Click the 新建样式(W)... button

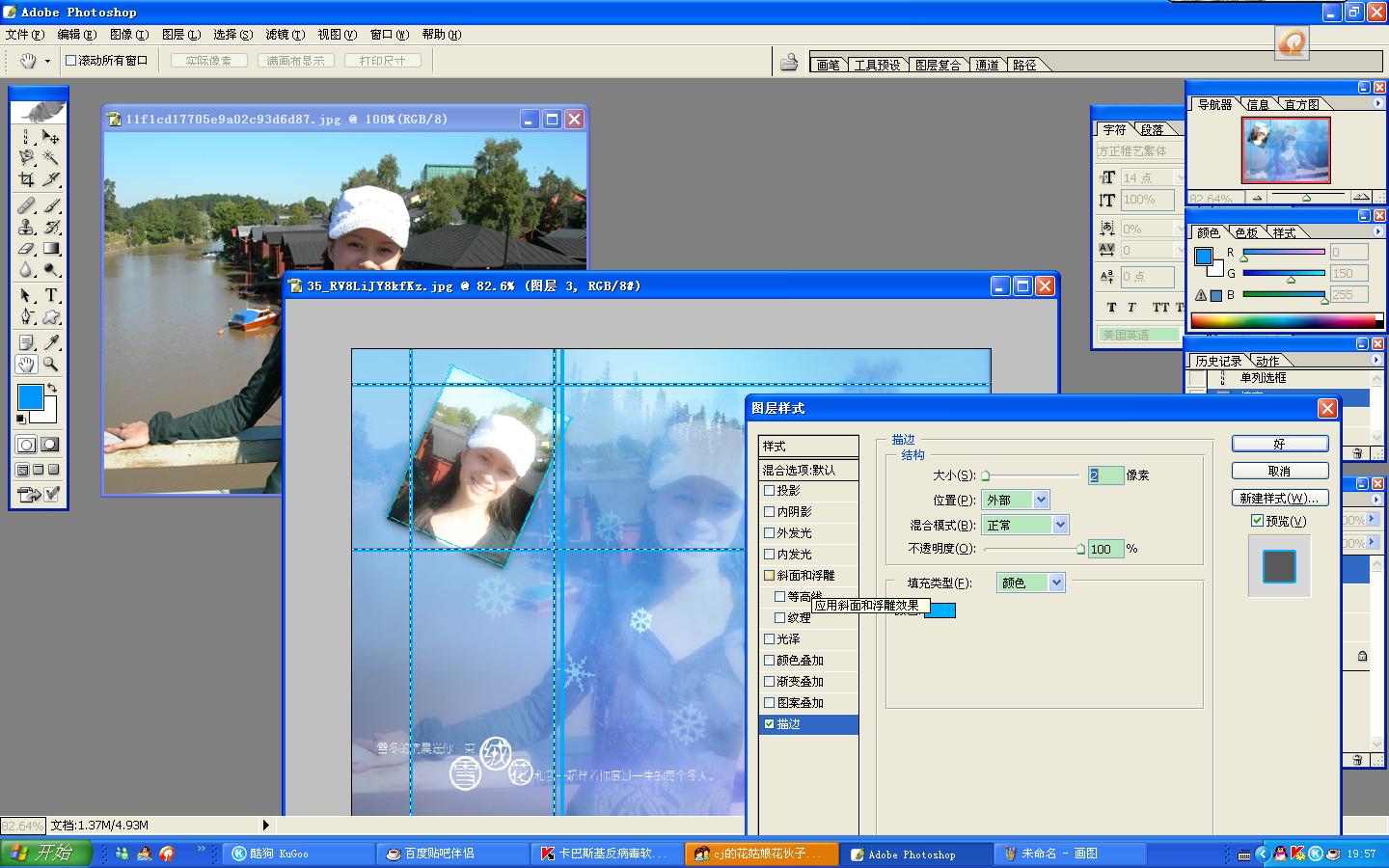coord(1280,498)
